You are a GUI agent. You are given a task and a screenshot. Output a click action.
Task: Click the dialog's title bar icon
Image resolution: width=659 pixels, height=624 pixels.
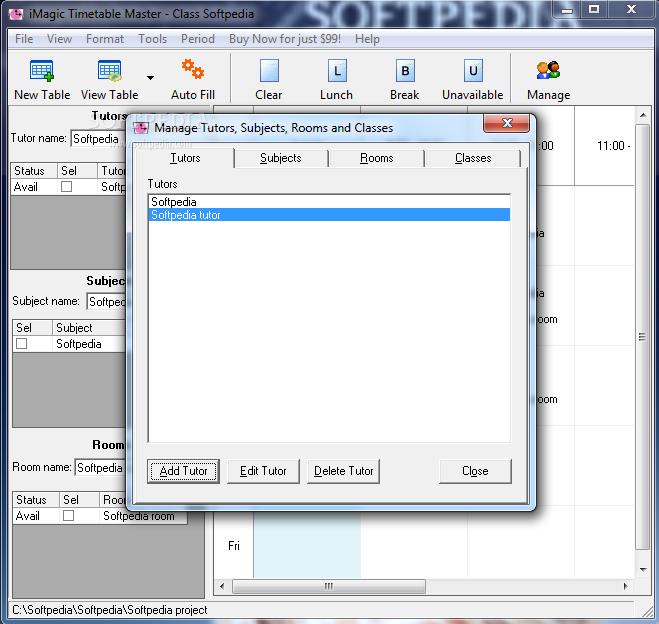[141, 128]
